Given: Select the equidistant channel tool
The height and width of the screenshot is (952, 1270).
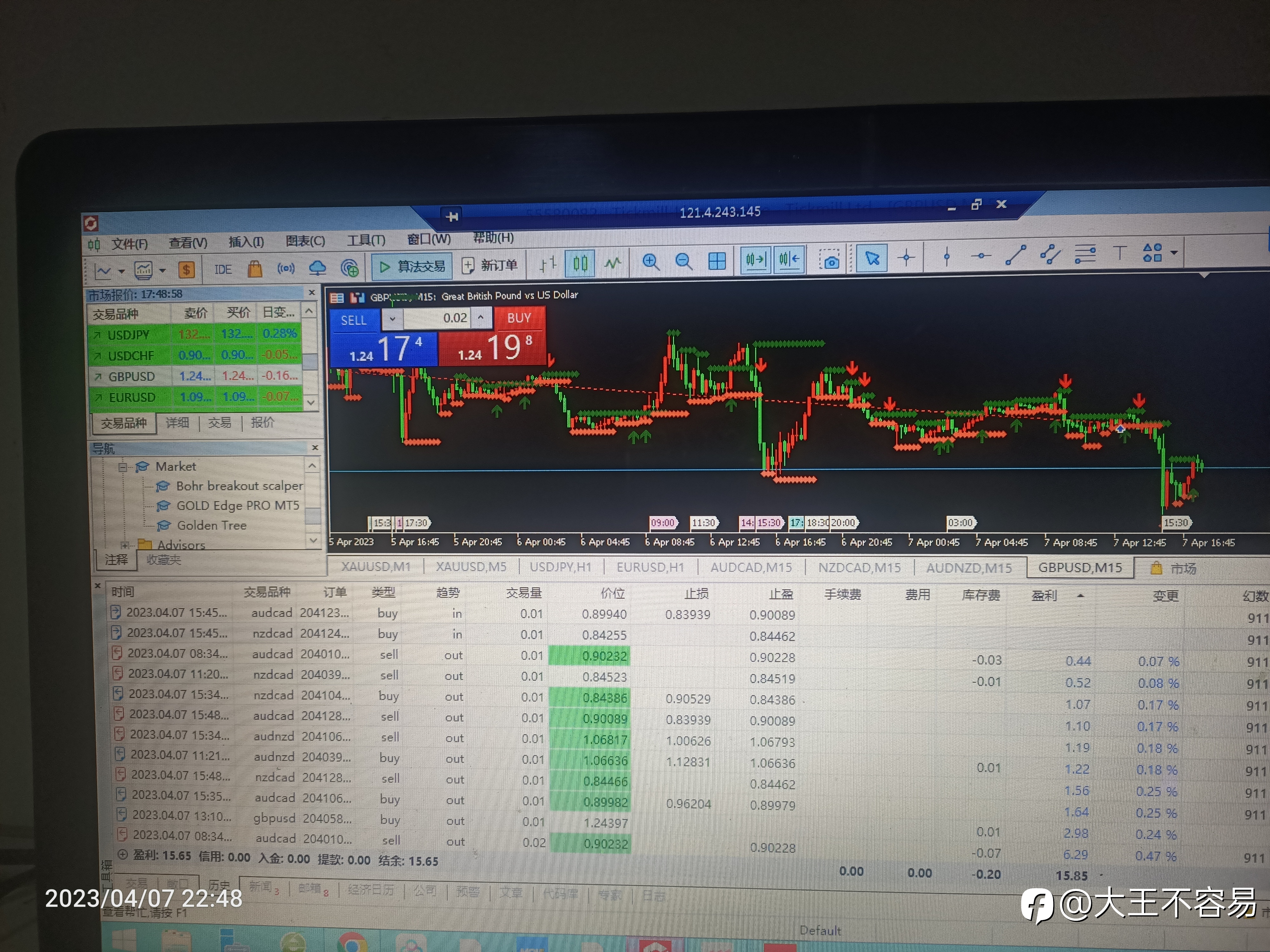Looking at the screenshot, I should tap(1050, 254).
